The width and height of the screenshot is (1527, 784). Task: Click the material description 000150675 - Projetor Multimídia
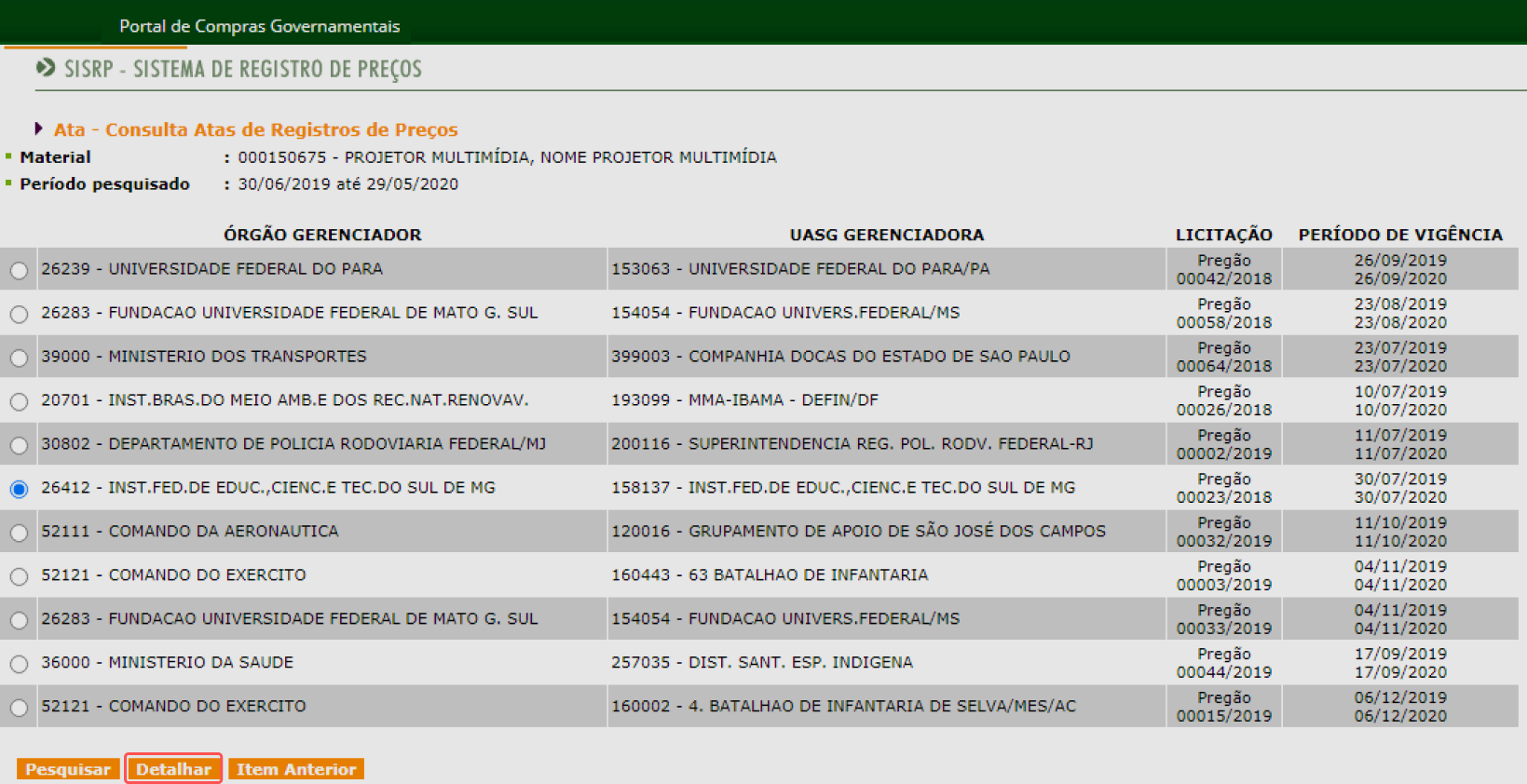pyautogui.click(x=507, y=157)
